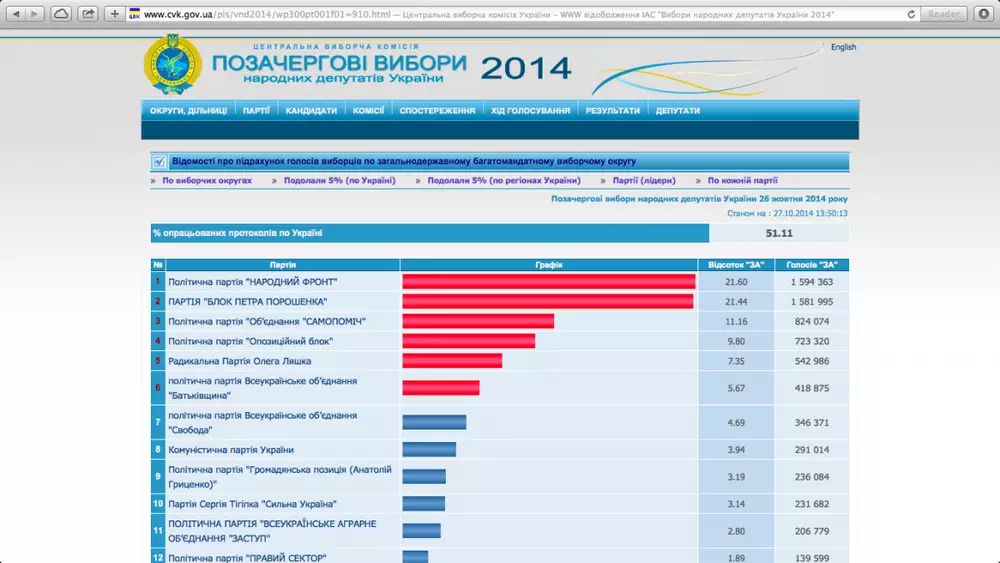Click the Share icon in the toolbar

point(88,14)
